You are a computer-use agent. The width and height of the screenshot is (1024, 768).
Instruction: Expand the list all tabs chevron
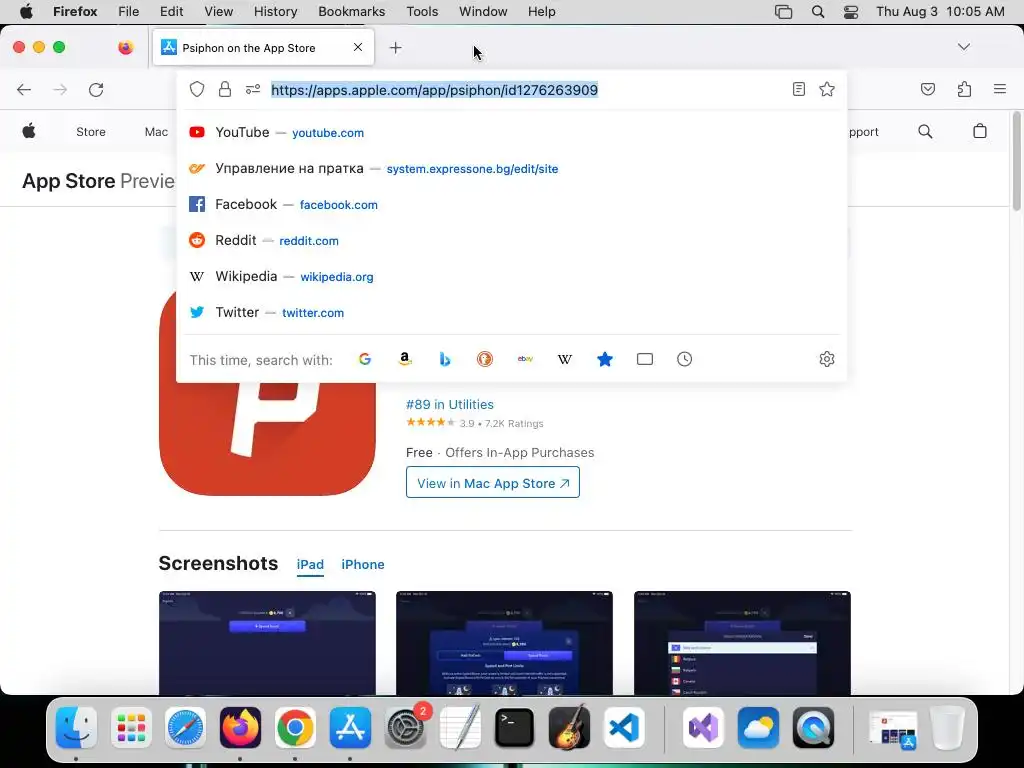point(963,47)
